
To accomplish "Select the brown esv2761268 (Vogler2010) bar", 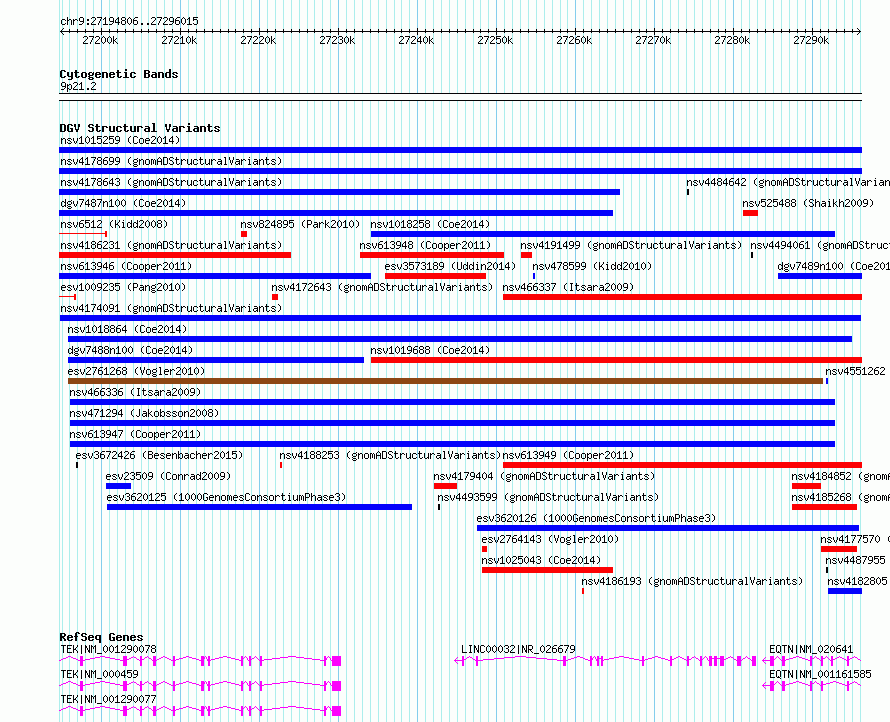I will (x=446, y=381).
